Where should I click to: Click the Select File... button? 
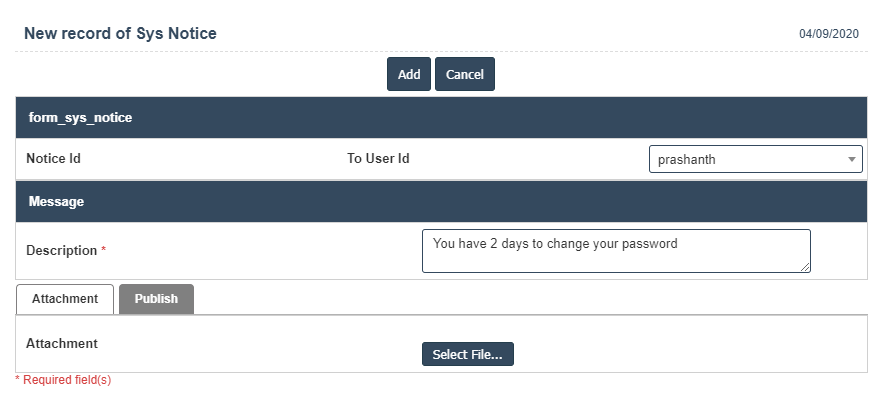click(x=467, y=354)
